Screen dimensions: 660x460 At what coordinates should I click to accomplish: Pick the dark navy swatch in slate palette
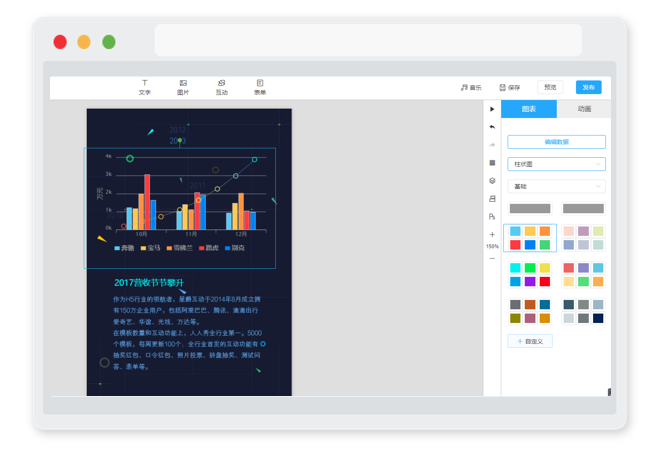(598, 318)
